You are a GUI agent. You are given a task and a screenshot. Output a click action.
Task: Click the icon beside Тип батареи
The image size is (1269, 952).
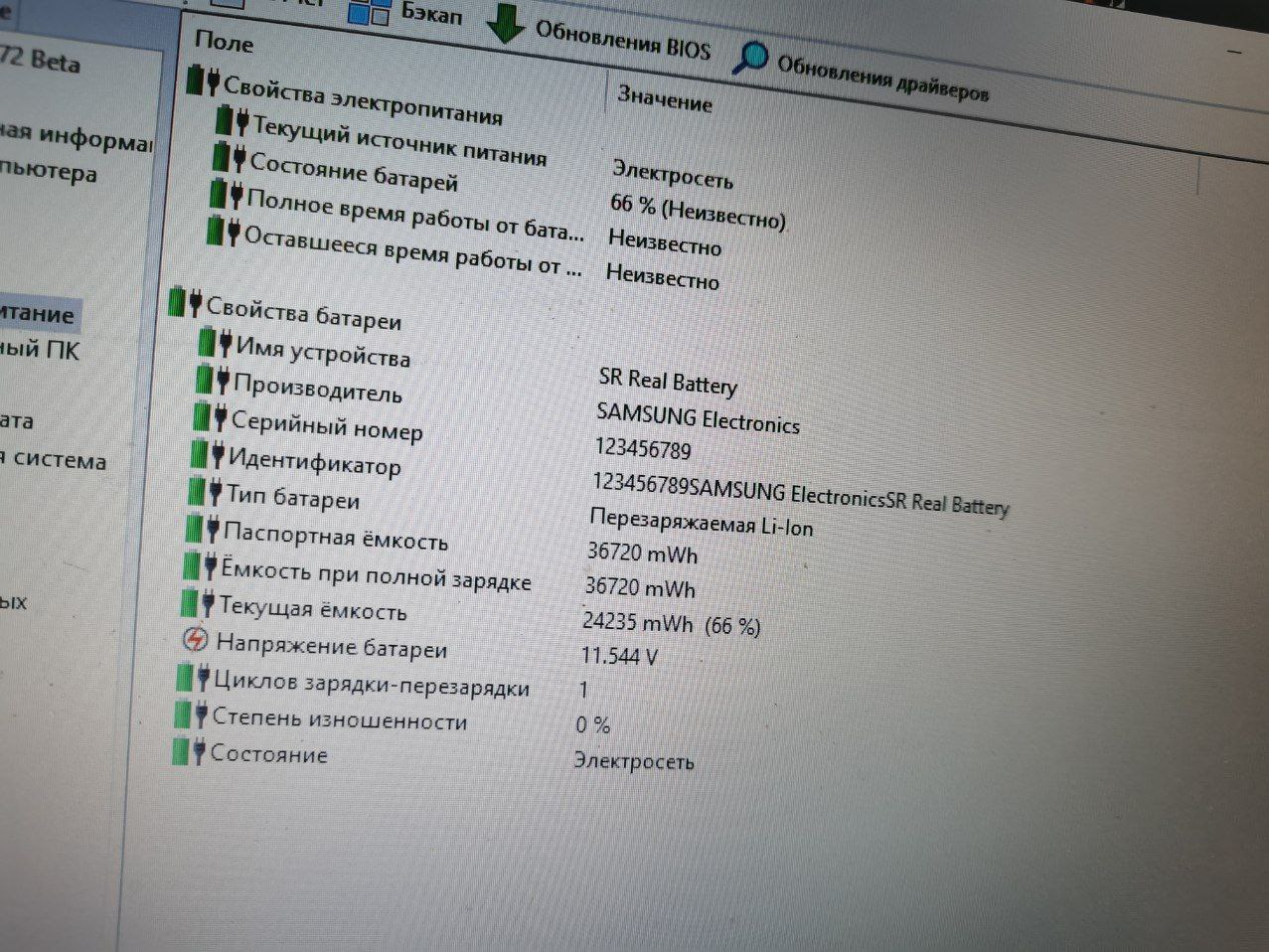tap(206, 491)
